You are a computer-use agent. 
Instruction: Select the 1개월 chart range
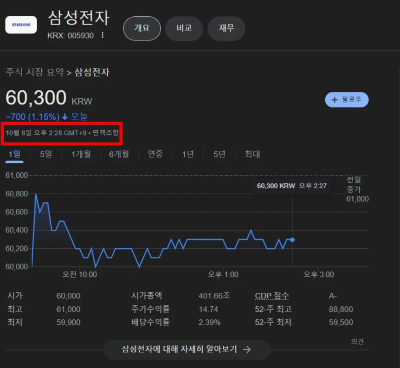pyautogui.click(x=81, y=154)
